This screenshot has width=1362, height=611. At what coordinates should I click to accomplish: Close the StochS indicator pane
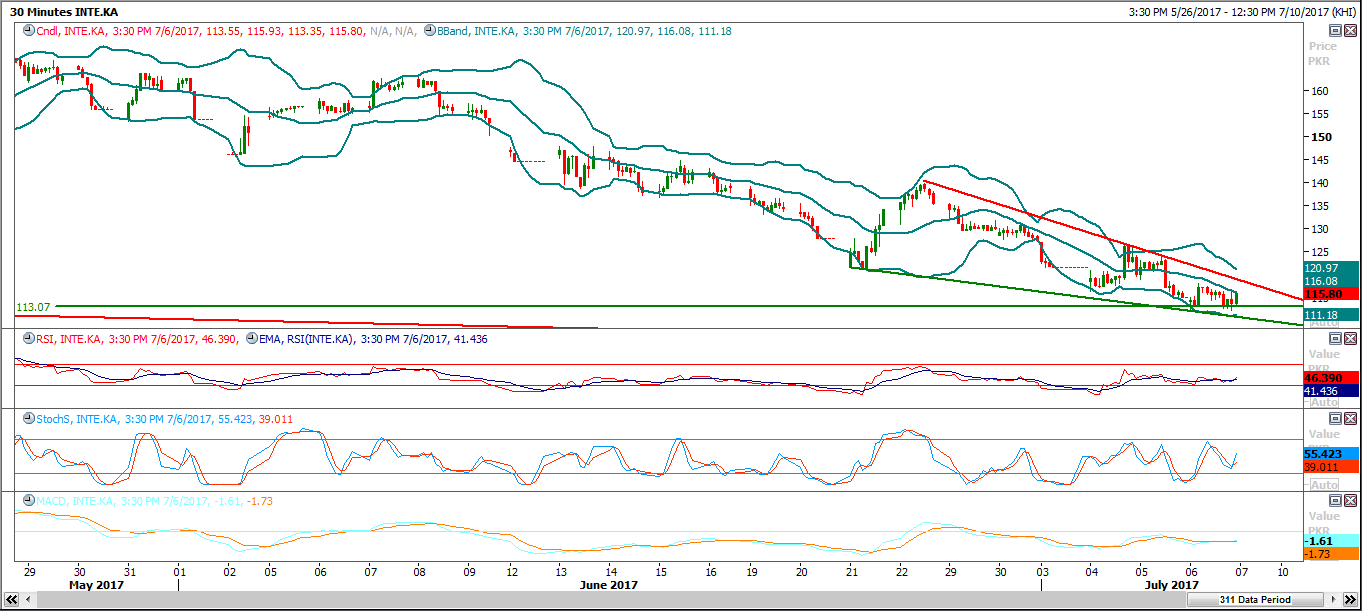[x=1350, y=420]
